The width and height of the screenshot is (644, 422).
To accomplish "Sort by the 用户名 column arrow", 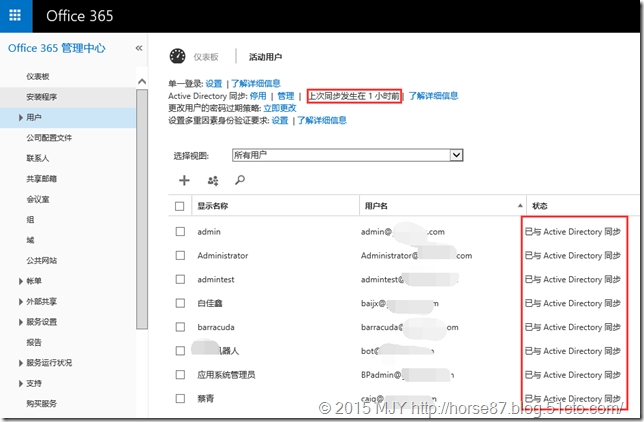I will pyautogui.click(x=520, y=206).
